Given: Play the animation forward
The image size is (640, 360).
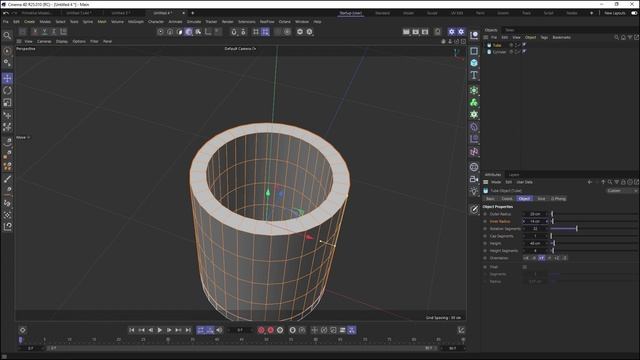Looking at the screenshot, I should 160,330.
